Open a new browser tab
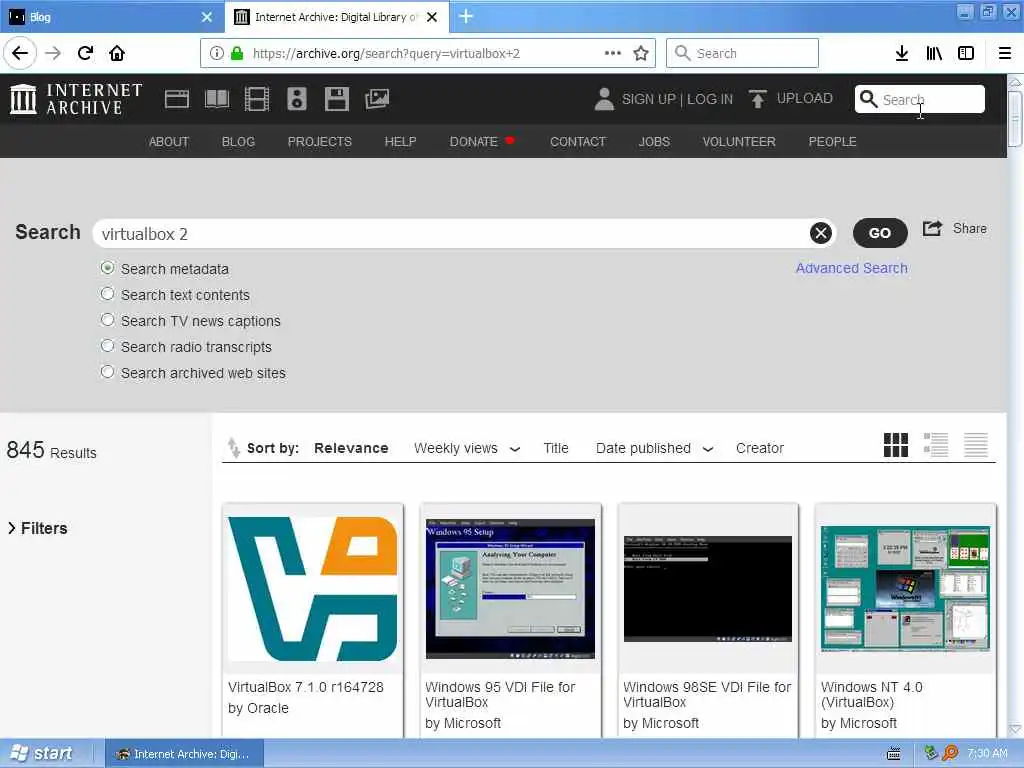1024x768 pixels. pyautogui.click(x=466, y=16)
